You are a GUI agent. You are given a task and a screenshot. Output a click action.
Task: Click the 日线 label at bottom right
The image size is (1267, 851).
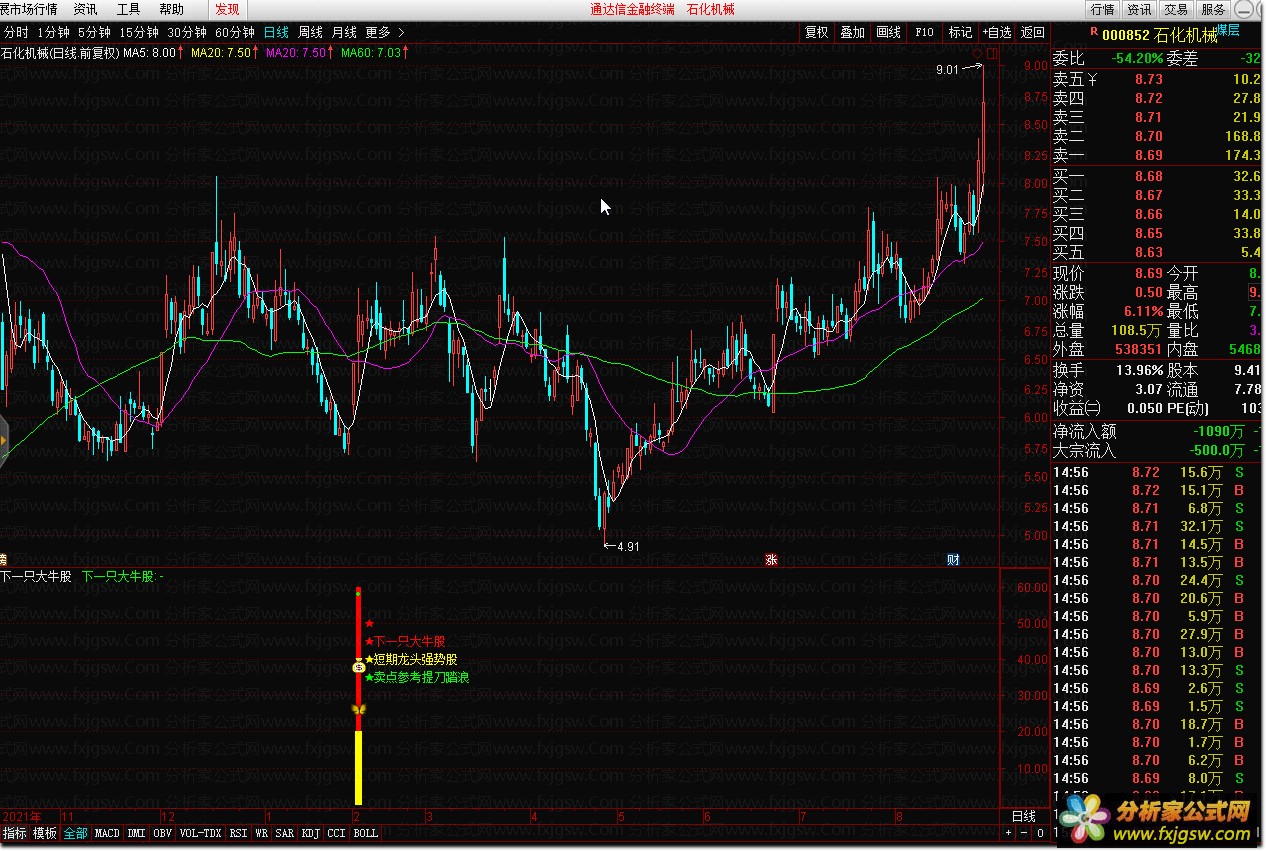tap(1024, 817)
